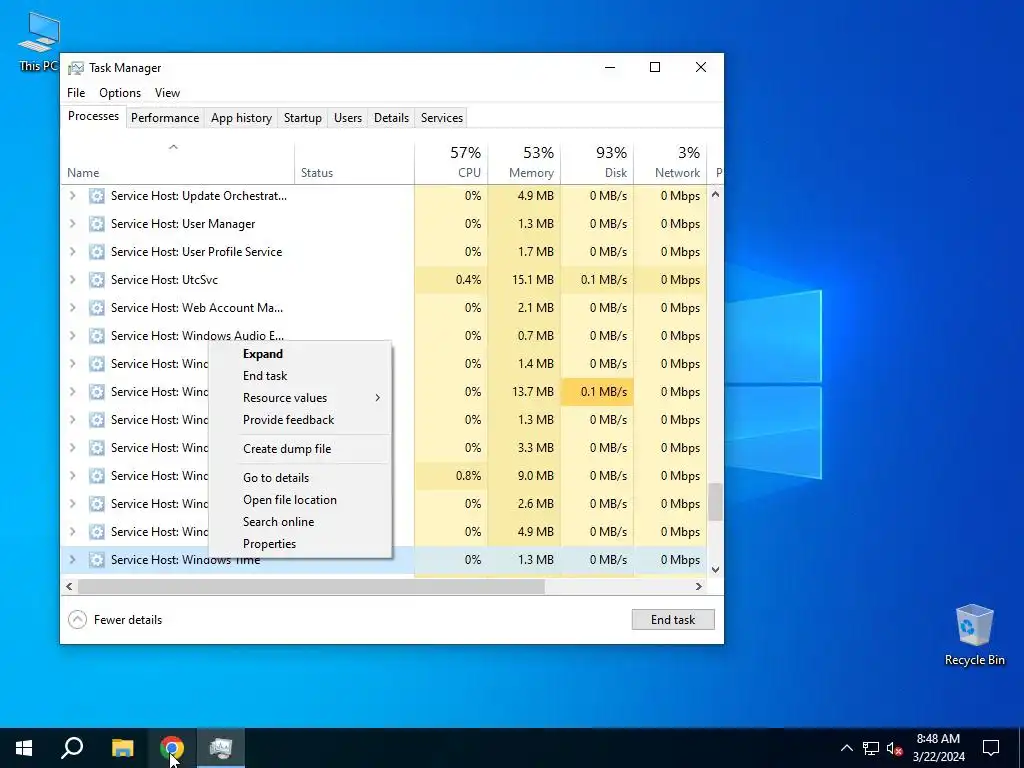Choose Expand in context menu
The image size is (1024, 768).
tap(300, 354)
